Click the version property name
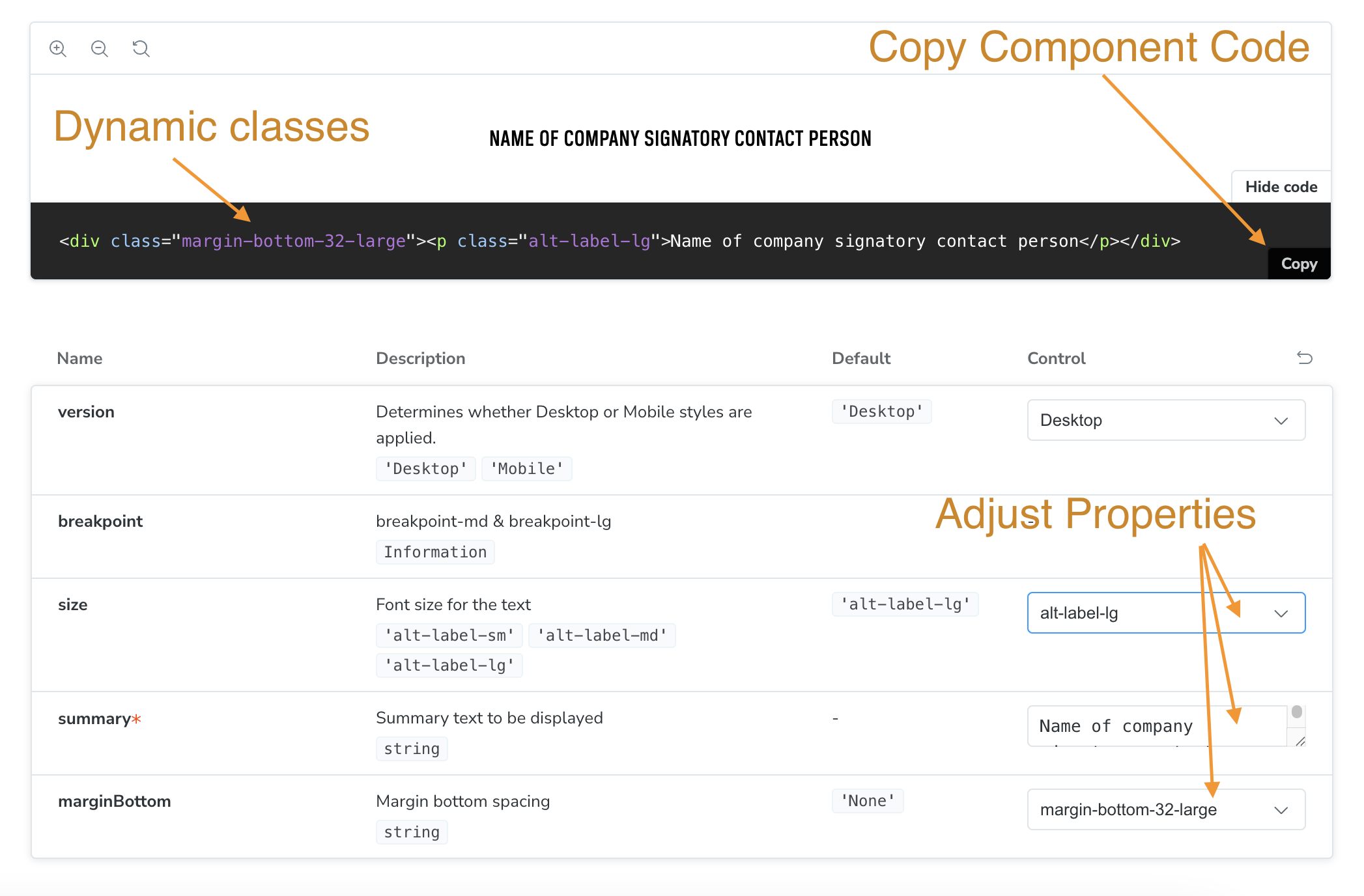Viewport: 1364px width, 896px height. pyautogui.click(x=86, y=412)
